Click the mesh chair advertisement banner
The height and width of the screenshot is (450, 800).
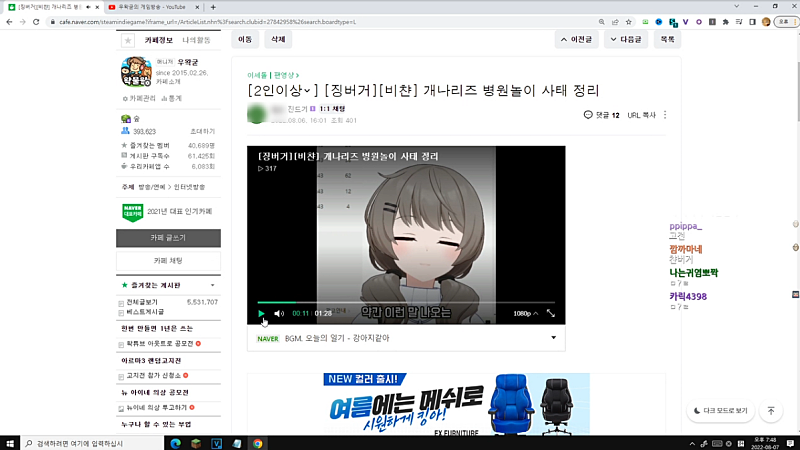tap(457, 404)
